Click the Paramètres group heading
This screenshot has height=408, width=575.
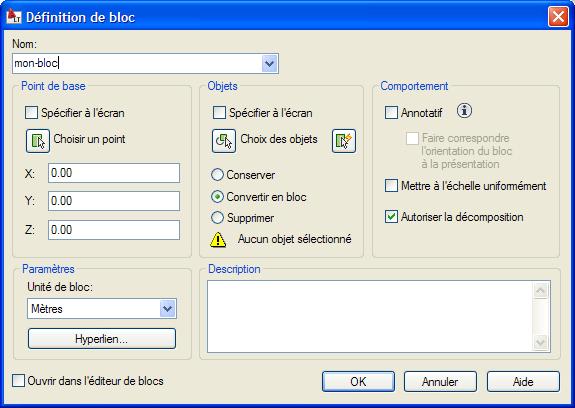pos(48,269)
